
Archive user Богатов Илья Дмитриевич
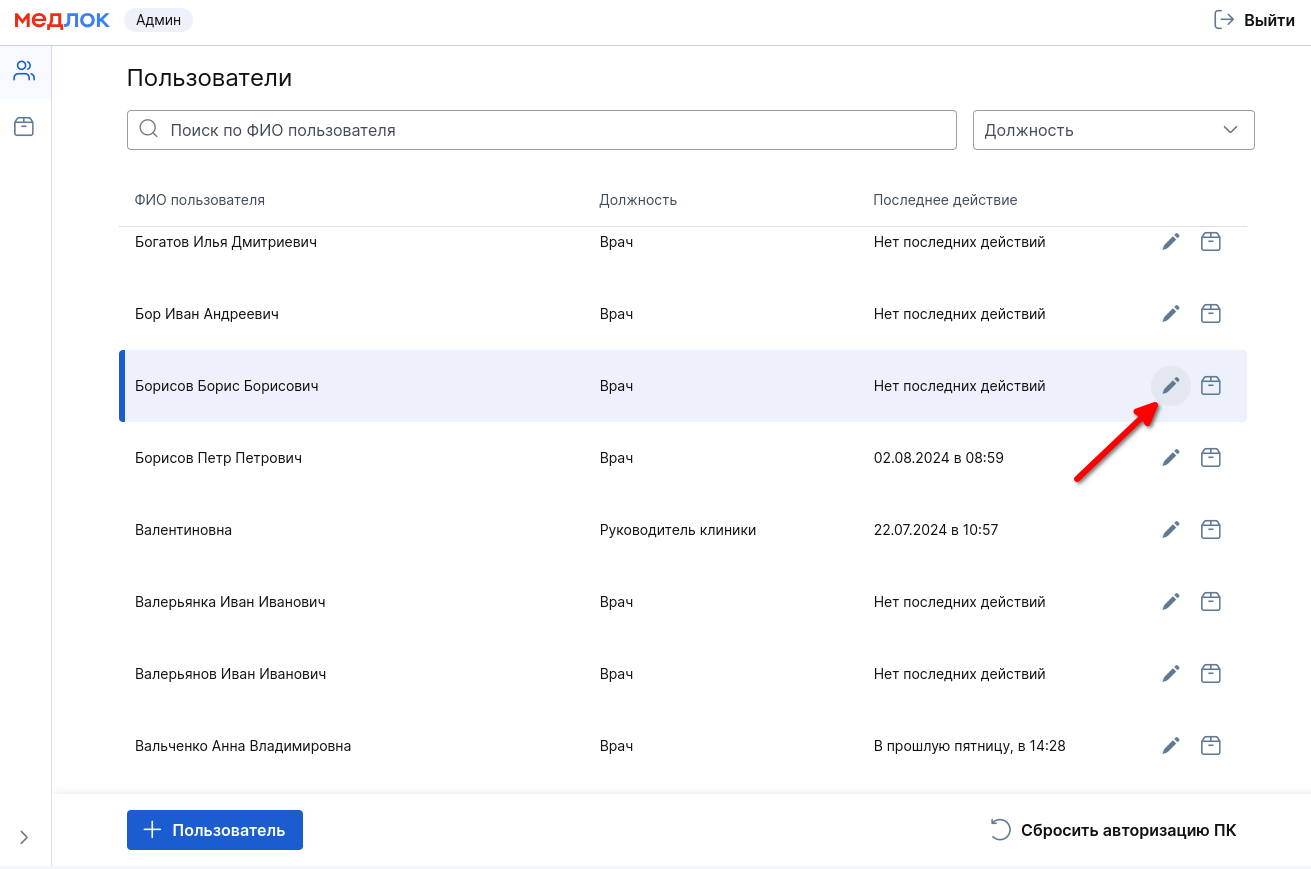(1210, 242)
